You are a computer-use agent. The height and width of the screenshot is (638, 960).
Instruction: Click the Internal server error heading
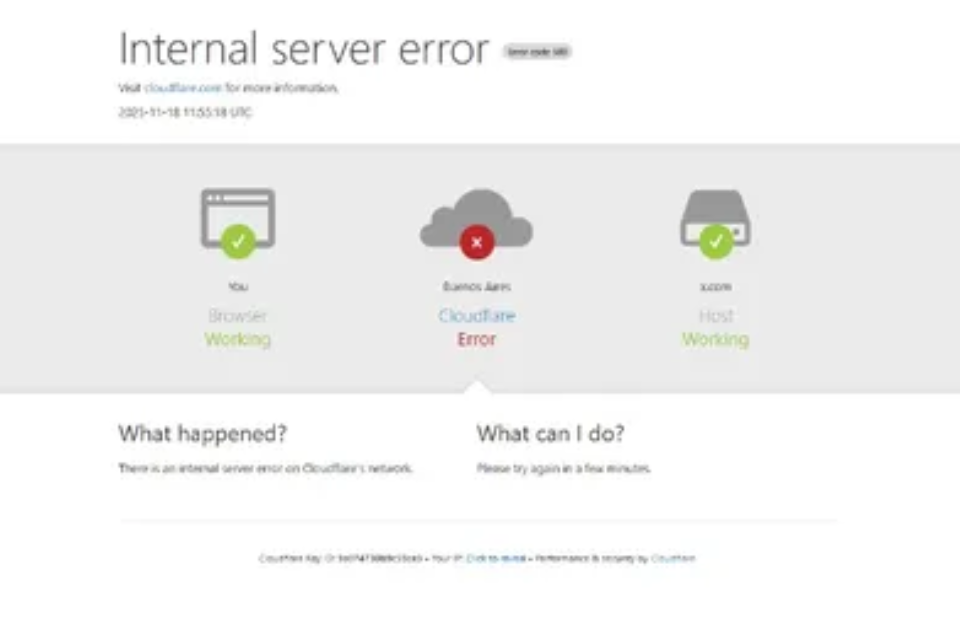[x=304, y=49]
